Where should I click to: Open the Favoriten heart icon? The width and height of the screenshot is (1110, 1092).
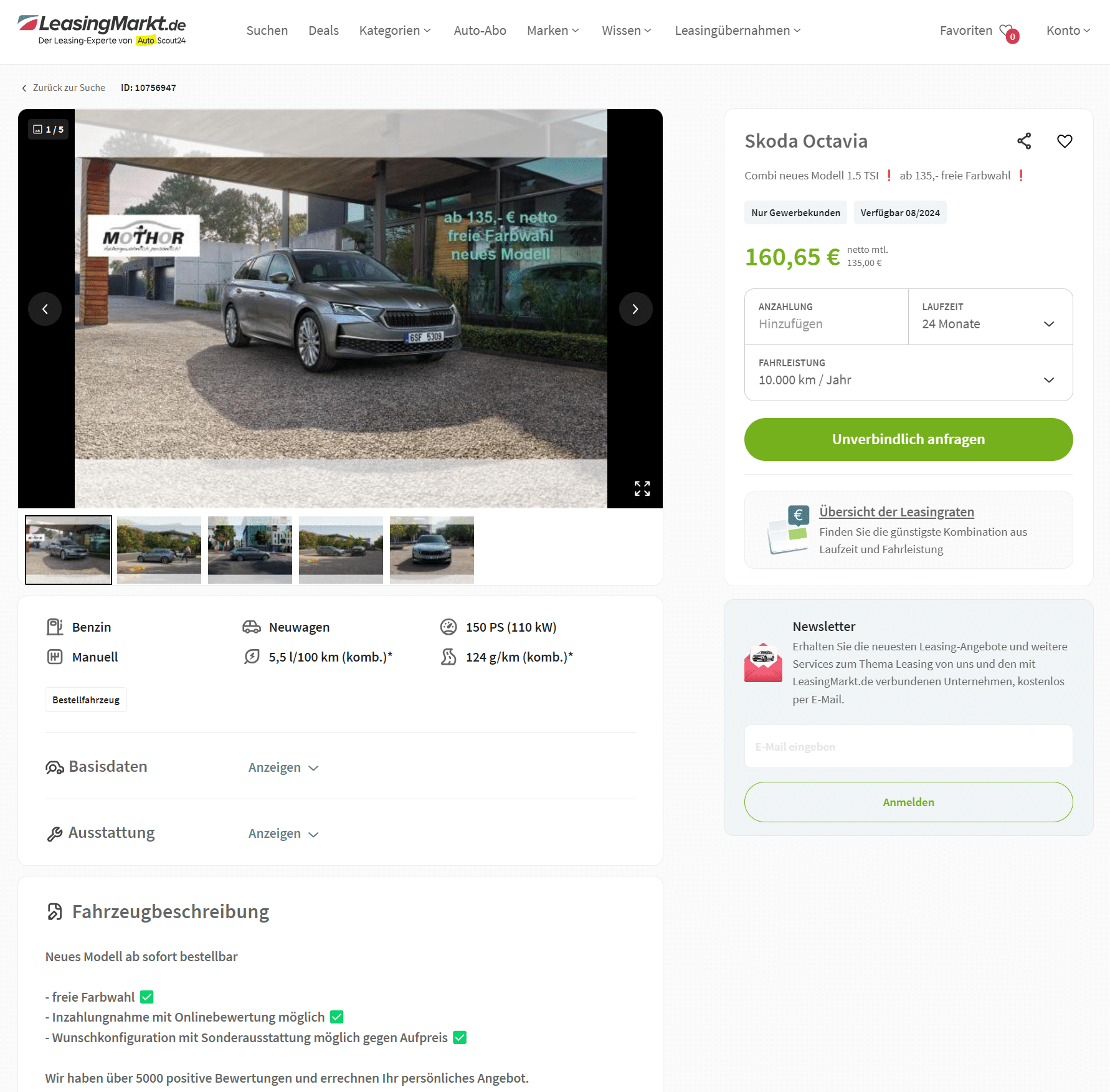[1008, 32]
